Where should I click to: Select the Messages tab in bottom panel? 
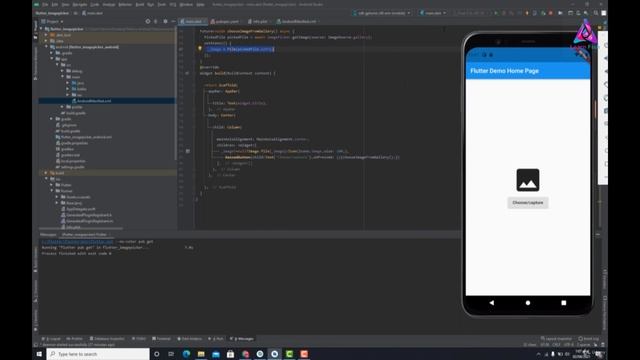pos(48,235)
